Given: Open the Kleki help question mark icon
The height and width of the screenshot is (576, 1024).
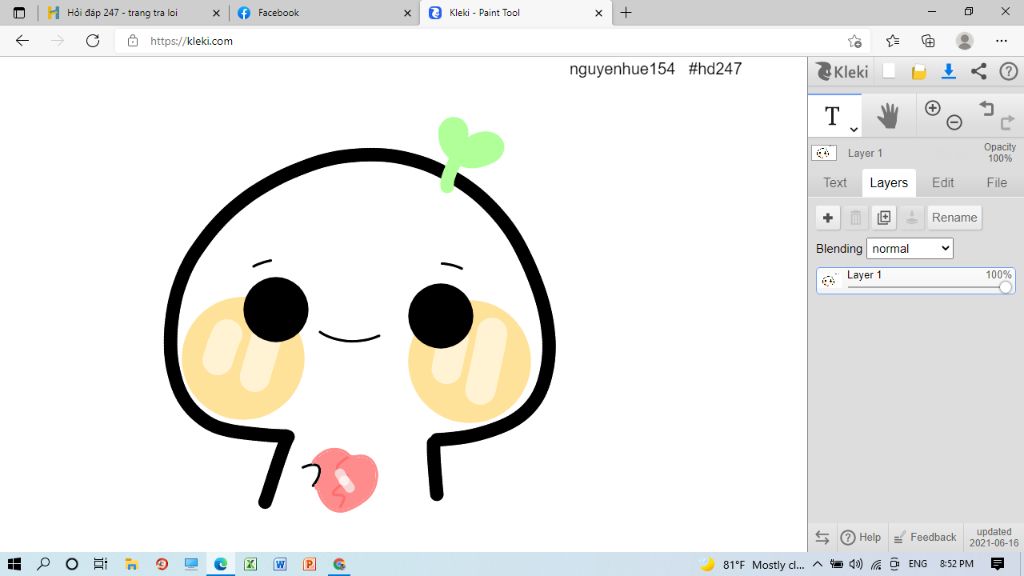Looking at the screenshot, I should tap(1008, 71).
